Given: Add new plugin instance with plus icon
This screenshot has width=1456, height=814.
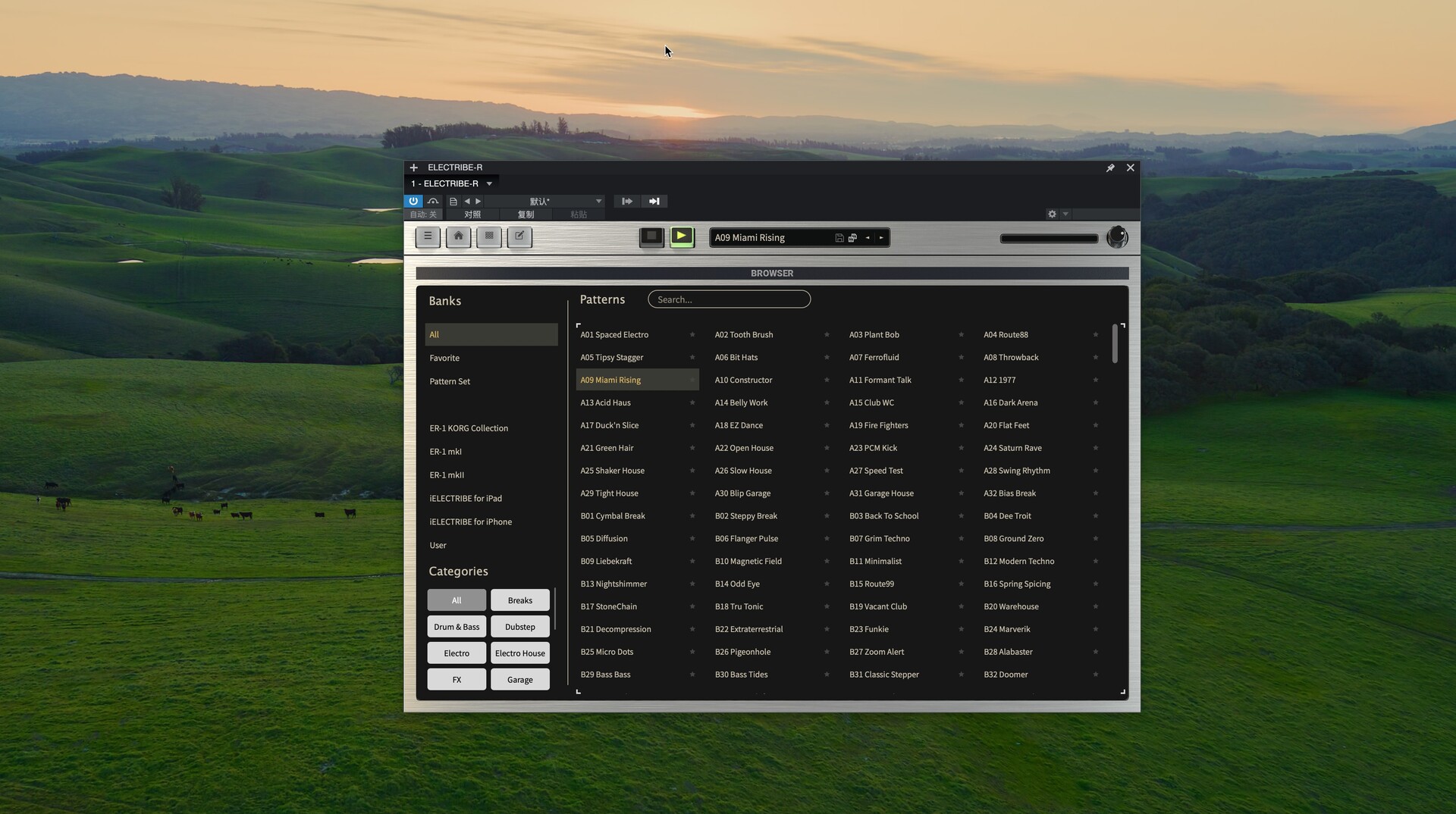Looking at the screenshot, I should (x=413, y=167).
